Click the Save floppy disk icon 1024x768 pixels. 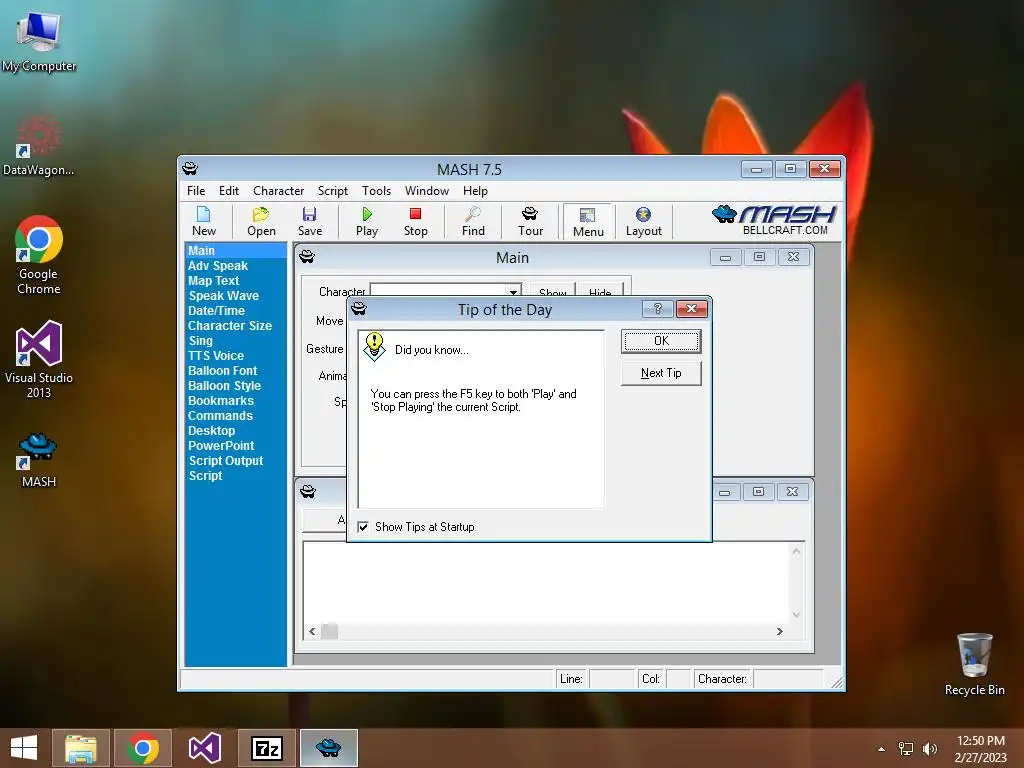point(310,221)
